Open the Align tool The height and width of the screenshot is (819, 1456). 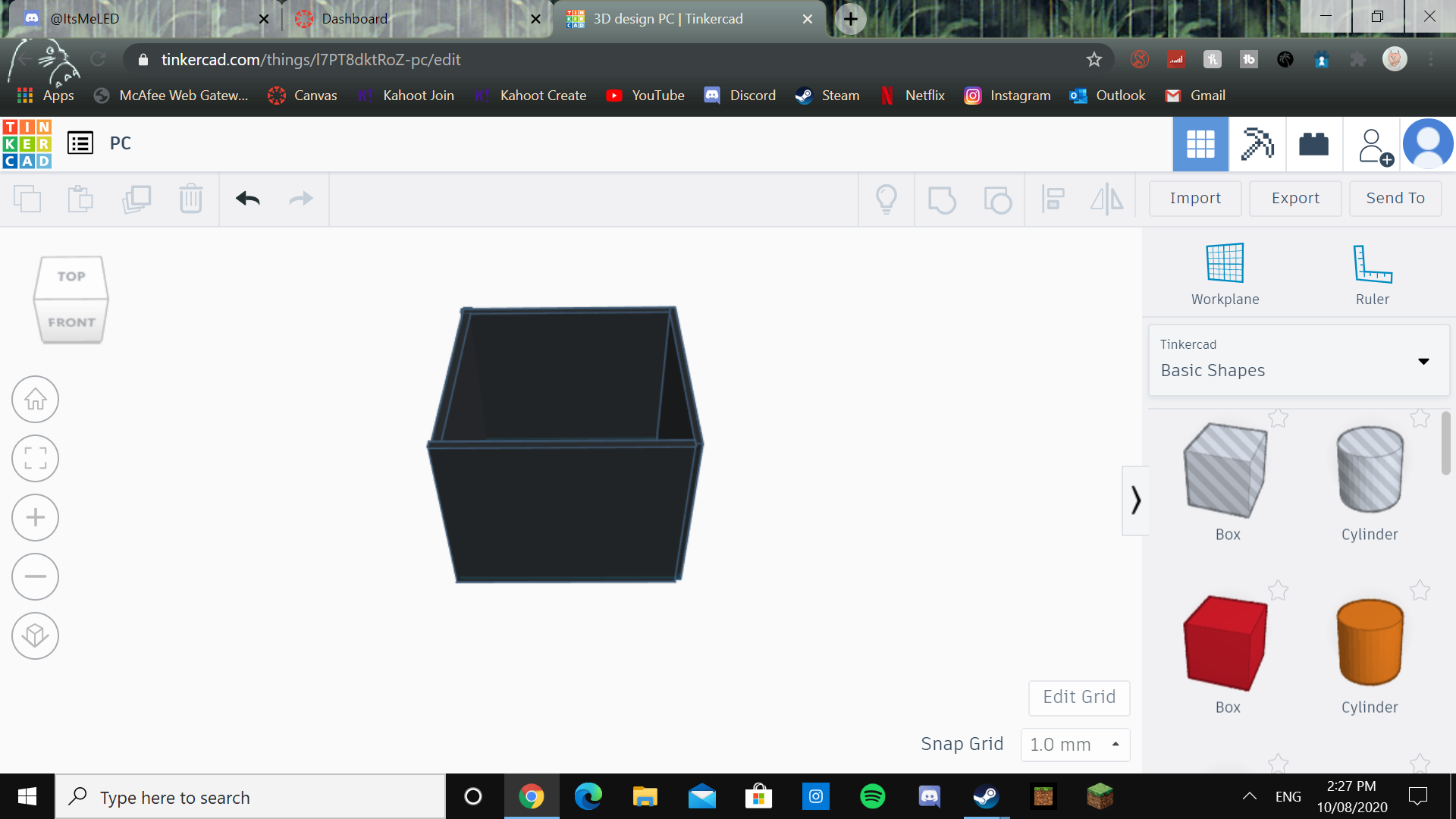coord(1053,199)
